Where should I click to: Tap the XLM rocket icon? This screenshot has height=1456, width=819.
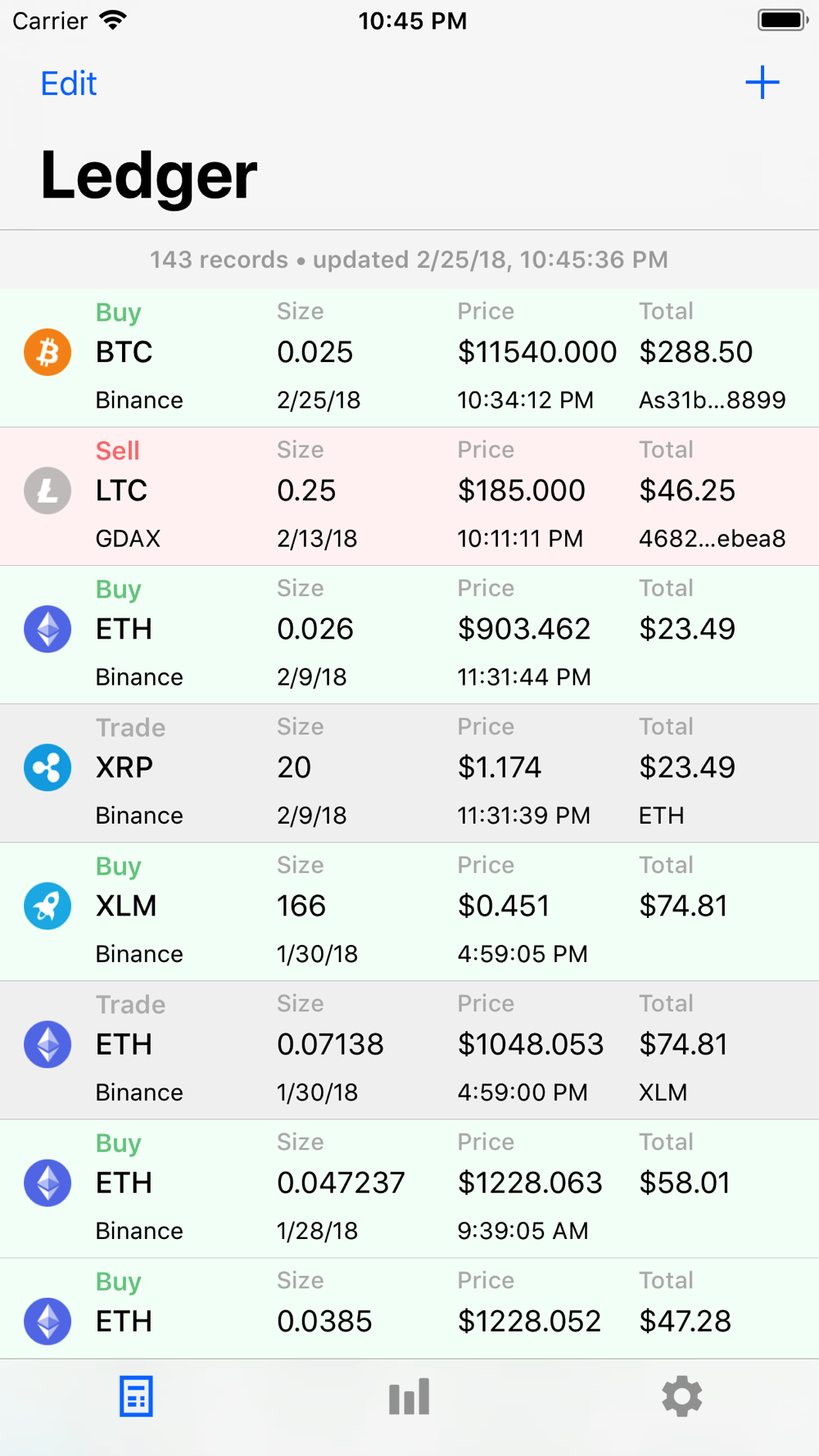pos(48,906)
